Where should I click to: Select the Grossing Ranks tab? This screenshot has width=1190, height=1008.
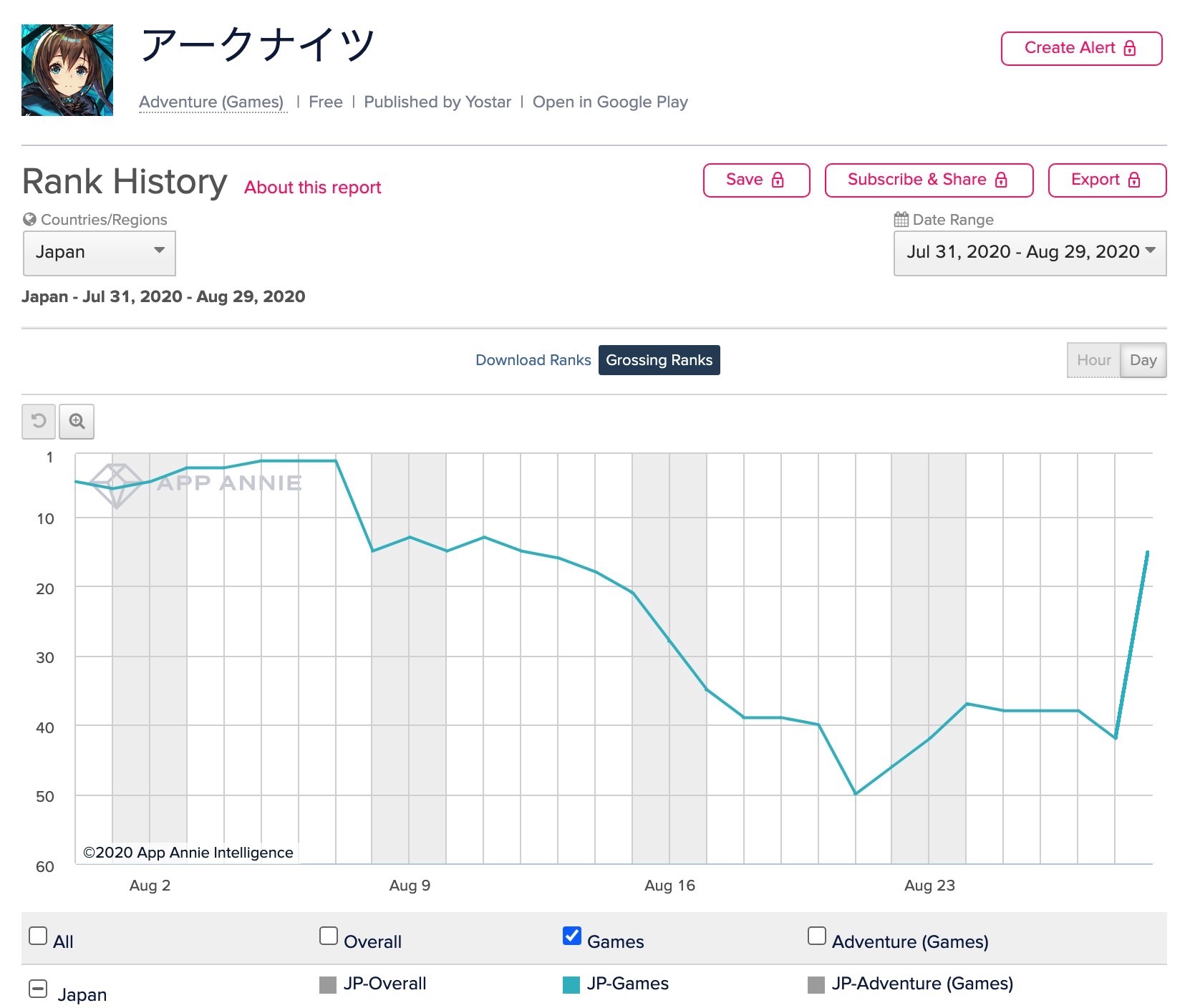(x=659, y=360)
